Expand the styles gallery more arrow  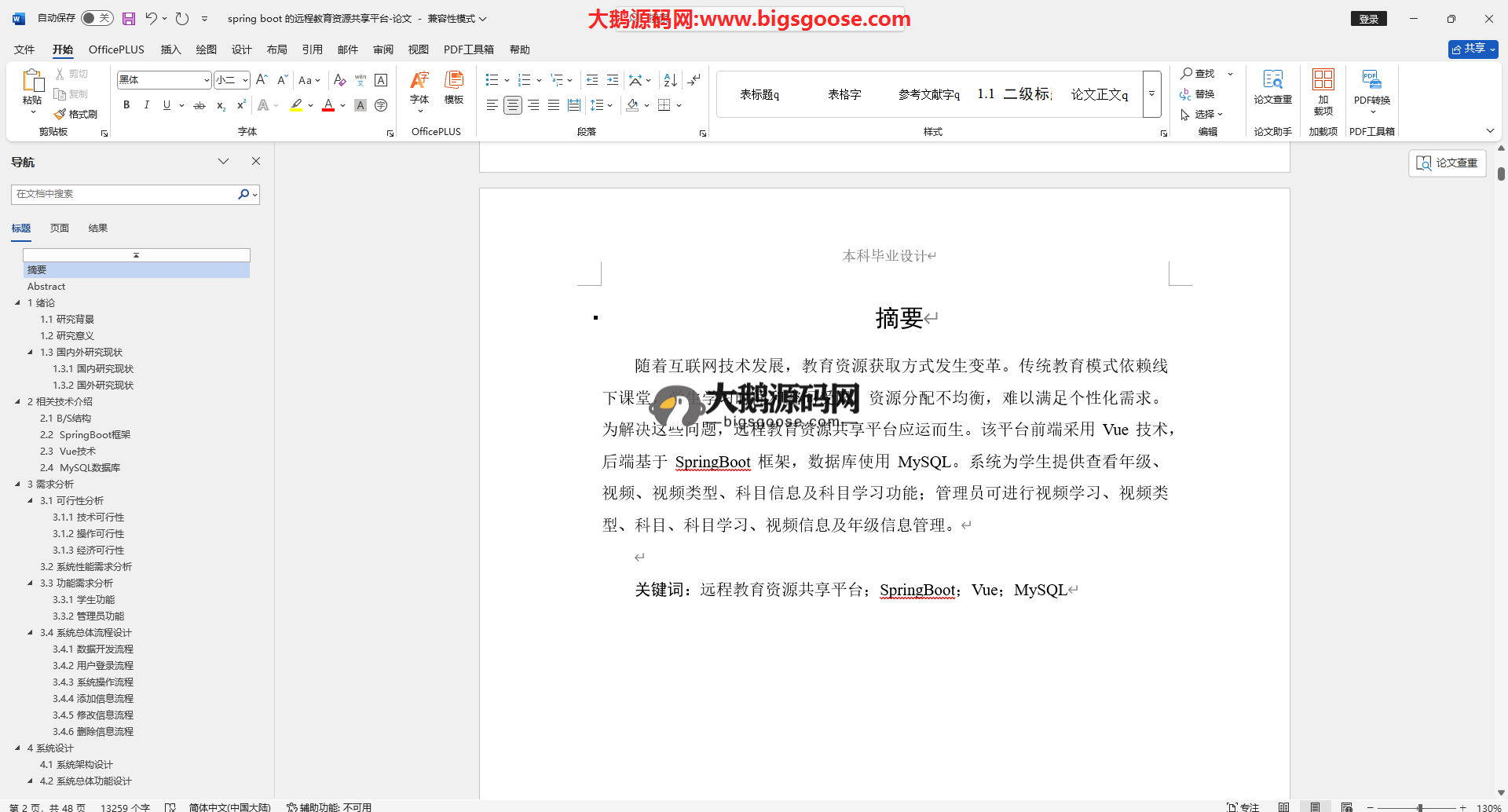pos(1151,94)
